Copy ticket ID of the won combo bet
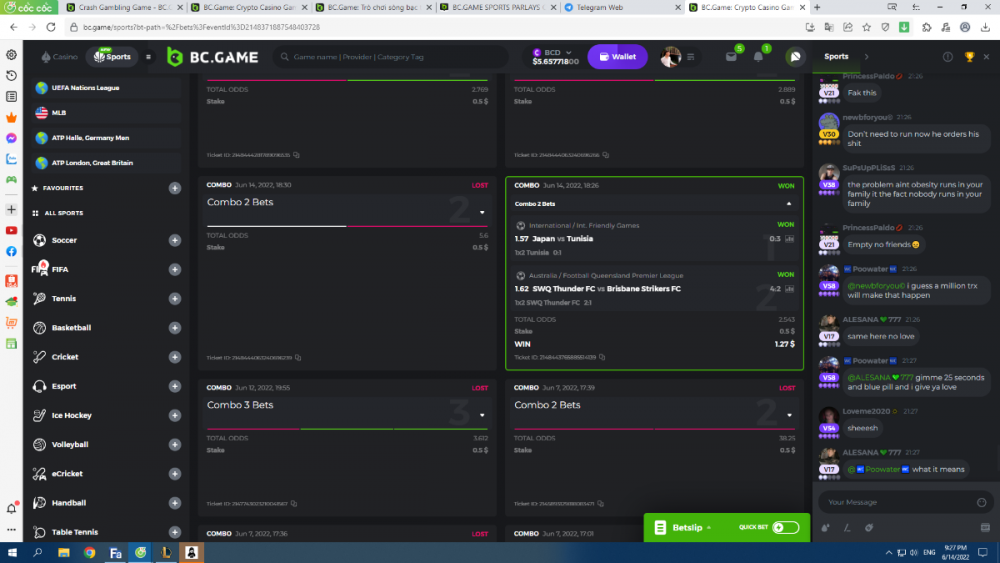The image size is (1000, 563). [x=604, y=357]
